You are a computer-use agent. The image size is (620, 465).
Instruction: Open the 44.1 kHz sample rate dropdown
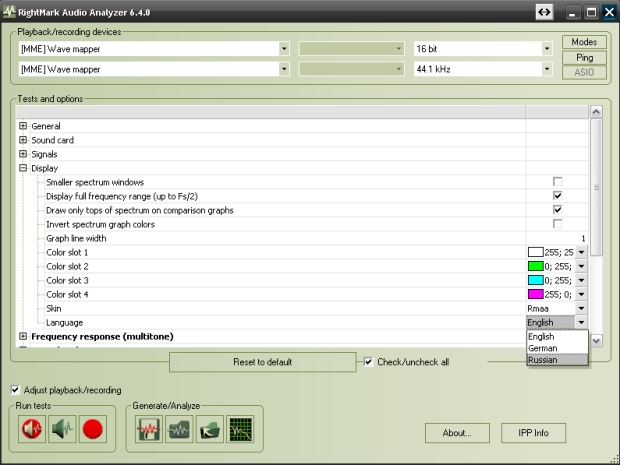(547, 69)
